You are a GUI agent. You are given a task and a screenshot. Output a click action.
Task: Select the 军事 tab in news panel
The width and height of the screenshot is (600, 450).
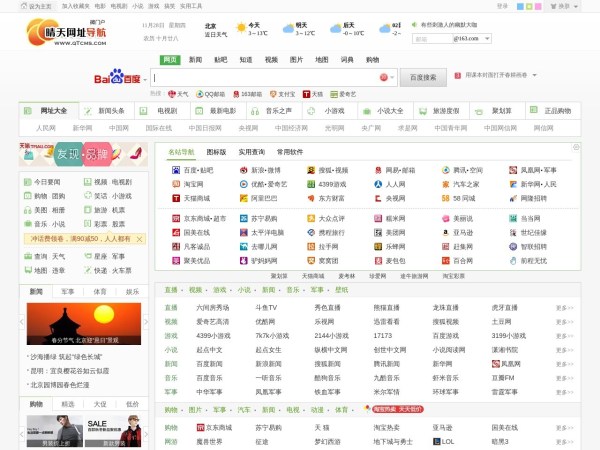coord(67,292)
